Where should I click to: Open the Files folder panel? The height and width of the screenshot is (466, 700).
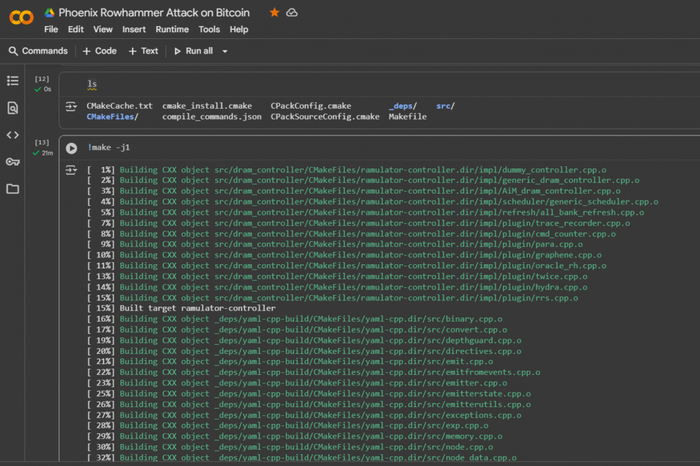point(13,189)
